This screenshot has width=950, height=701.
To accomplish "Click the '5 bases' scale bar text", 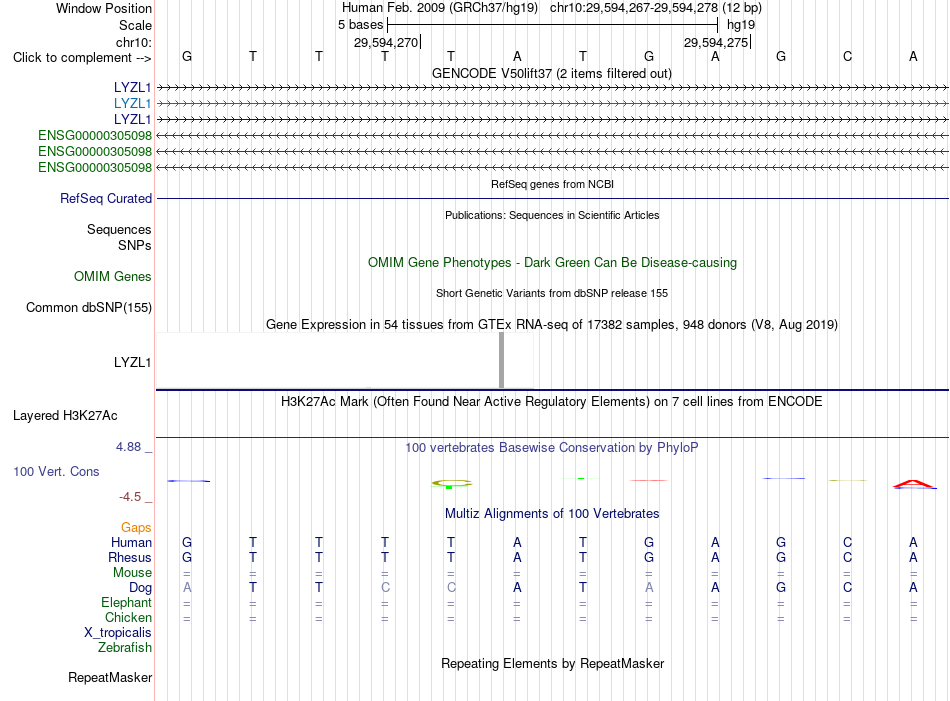I will 360,25.
